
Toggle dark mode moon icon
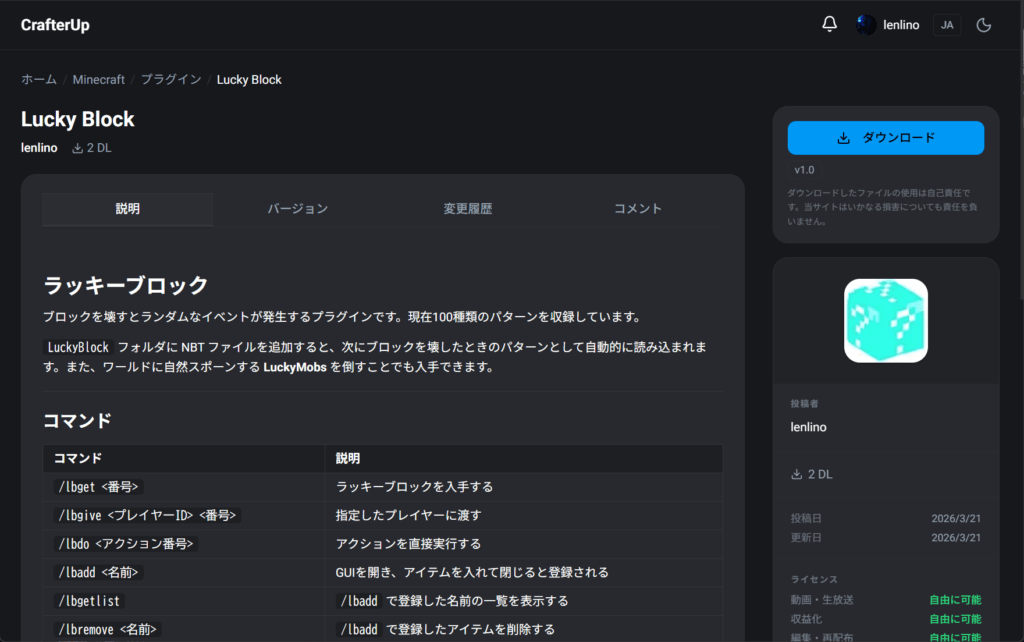(983, 25)
